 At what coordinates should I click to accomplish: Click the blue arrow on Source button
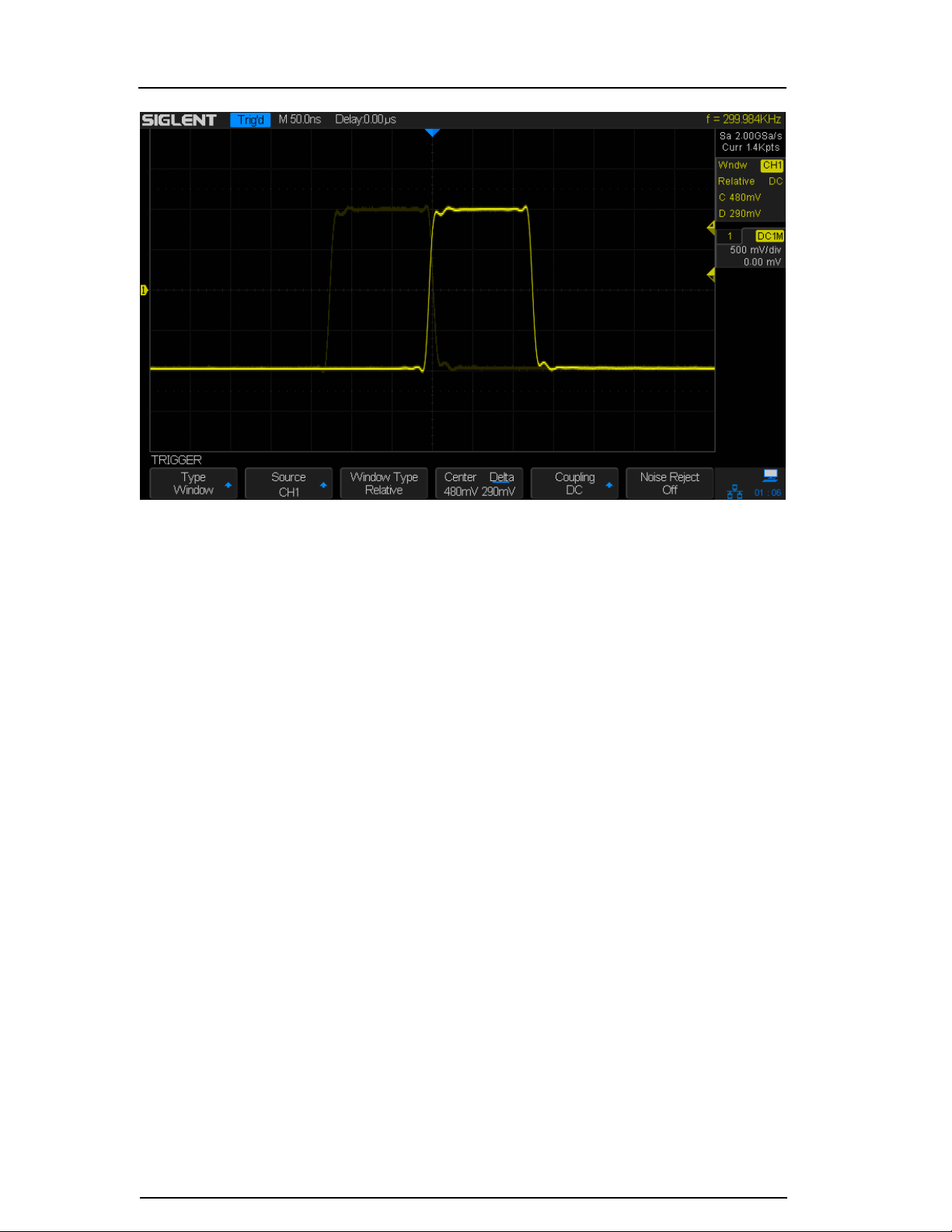click(x=323, y=484)
